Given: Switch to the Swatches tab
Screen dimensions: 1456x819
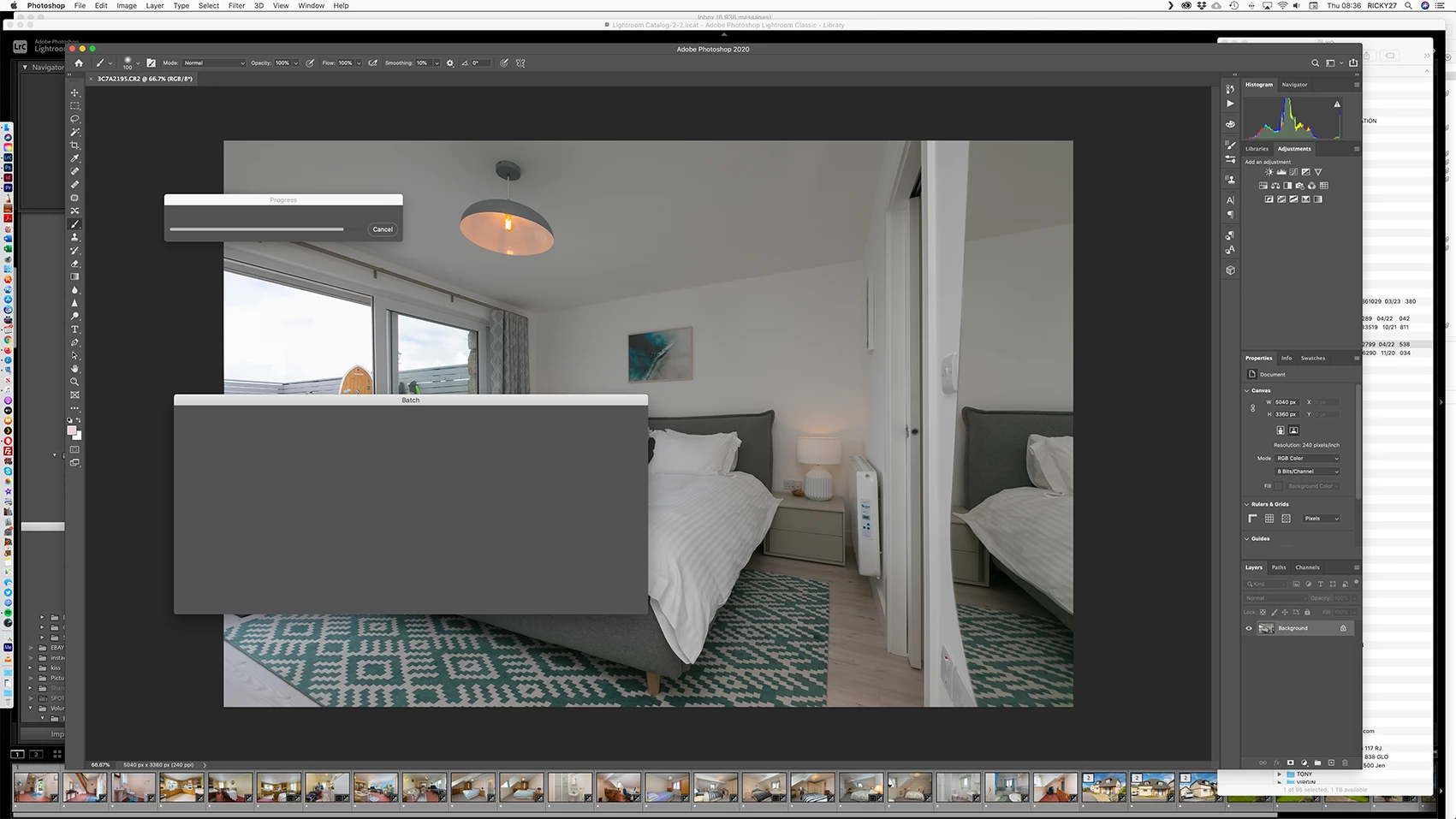Looking at the screenshot, I should pos(1313,358).
